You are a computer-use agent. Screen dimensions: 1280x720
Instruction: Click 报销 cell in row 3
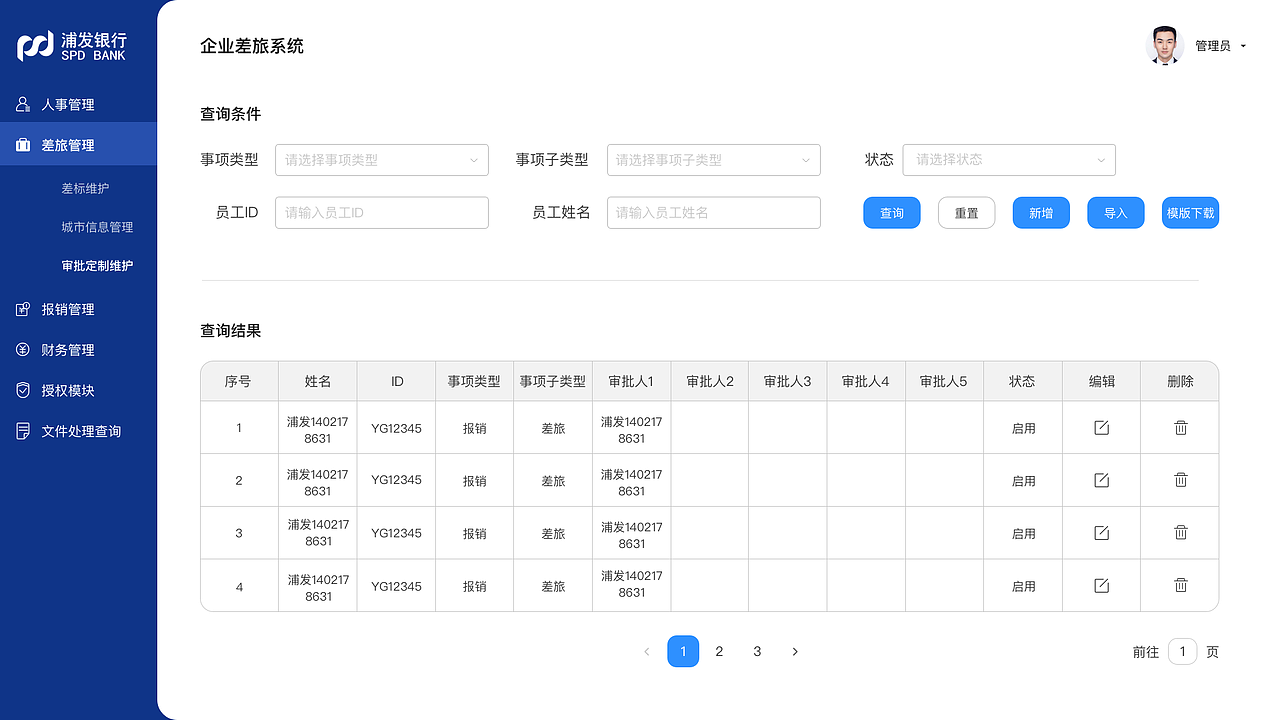point(474,534)
